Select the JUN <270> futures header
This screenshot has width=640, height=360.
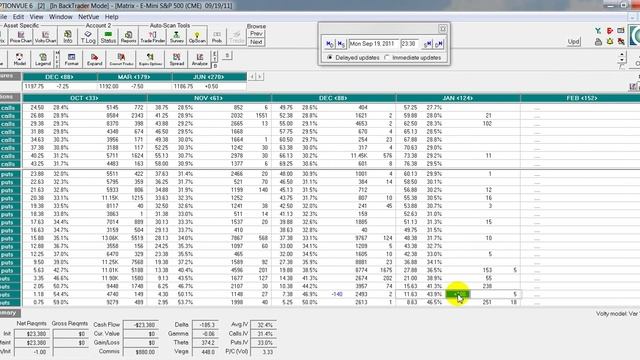209,77
